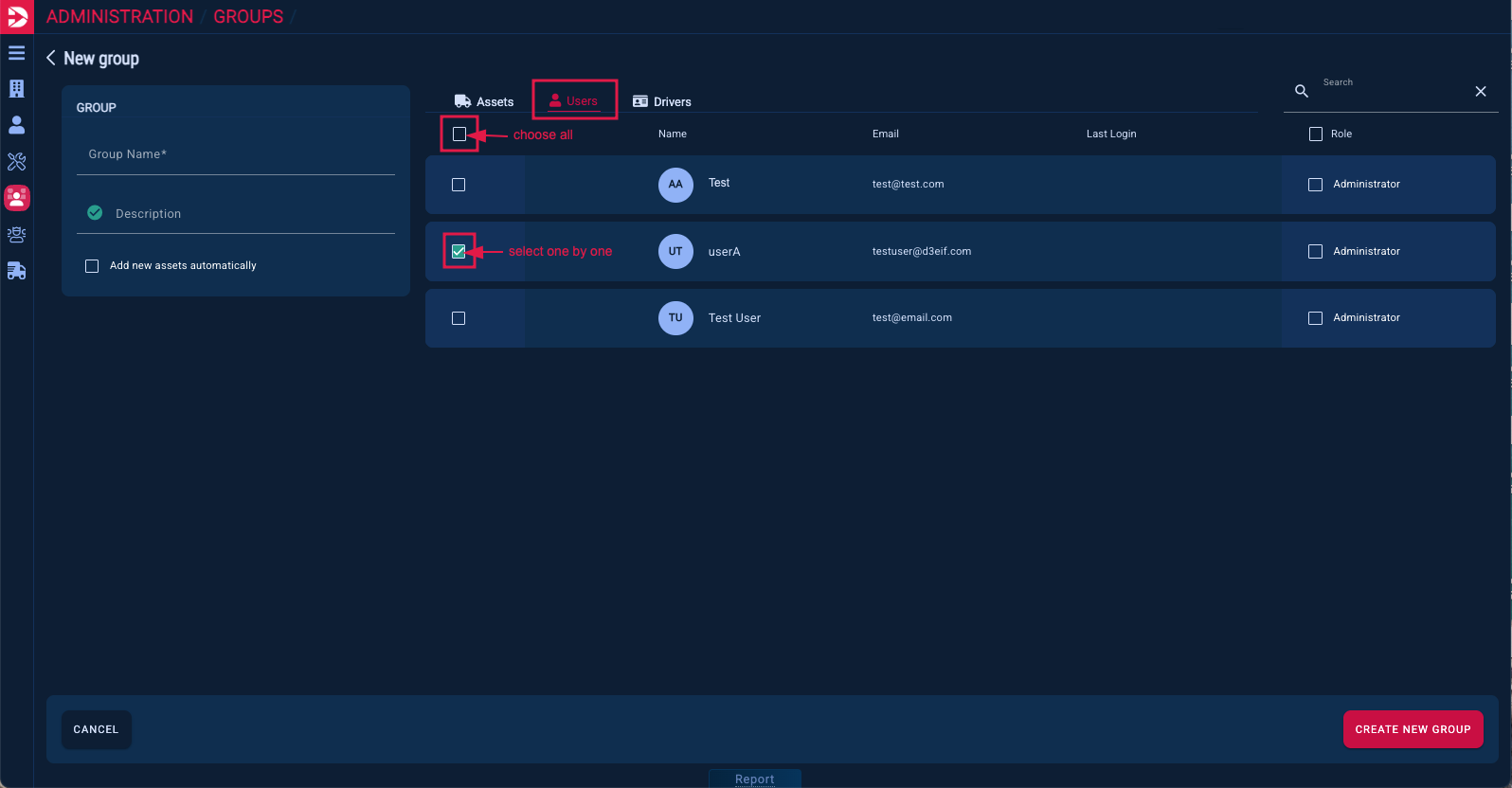Enable Add new assets automatically checkbox
The height and width of the screenshot is (788, 1512).
[x=92, y=266]
